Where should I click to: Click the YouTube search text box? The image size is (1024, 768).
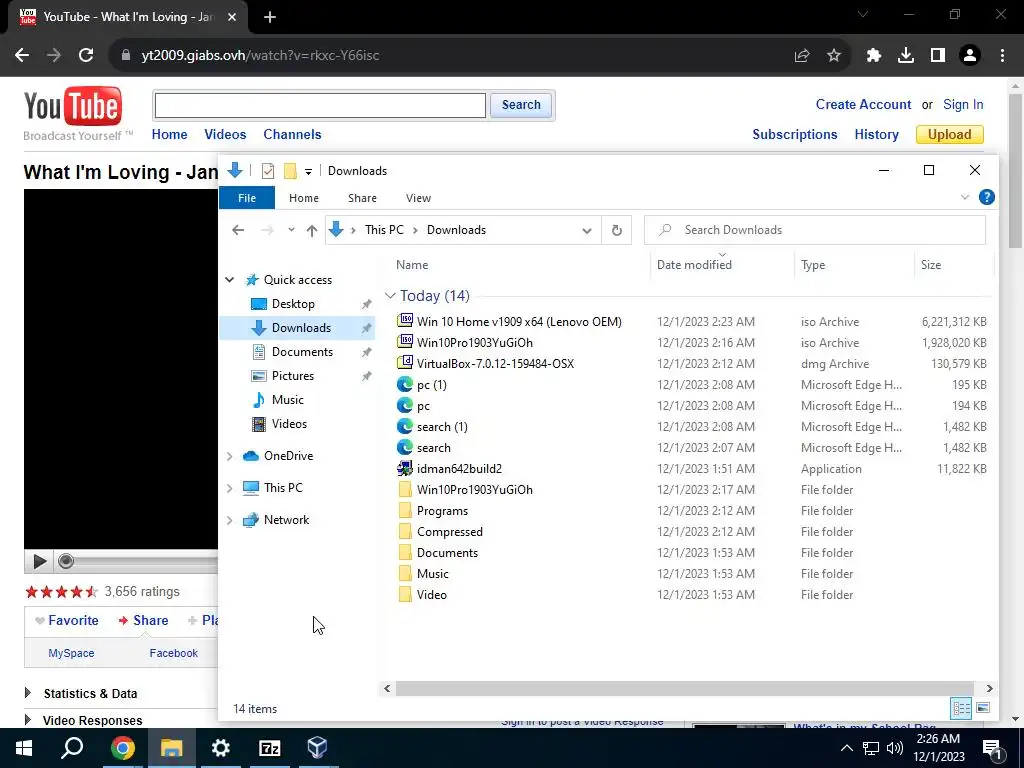(x=320, y=105)
